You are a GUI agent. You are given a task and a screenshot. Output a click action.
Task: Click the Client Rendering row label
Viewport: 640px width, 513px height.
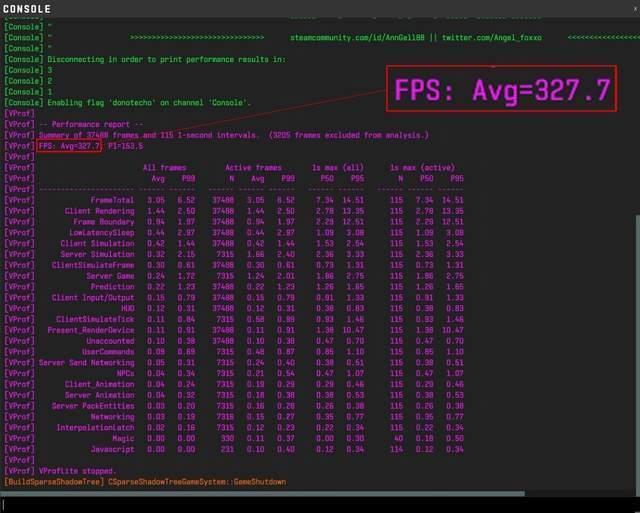click(x=99, y=211)
